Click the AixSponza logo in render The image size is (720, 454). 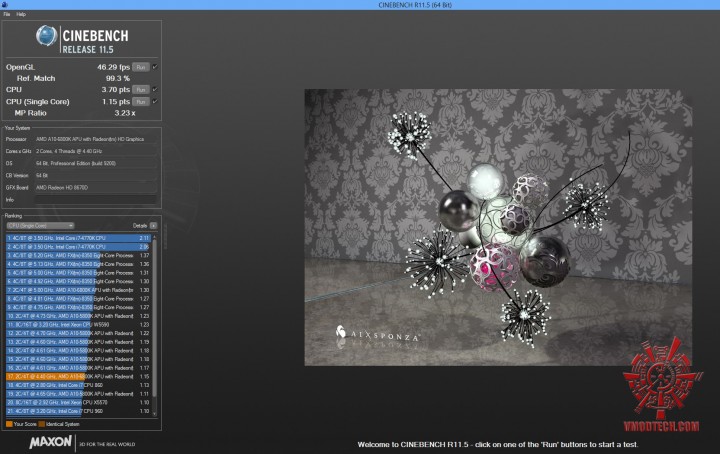[x=377, y=334]
